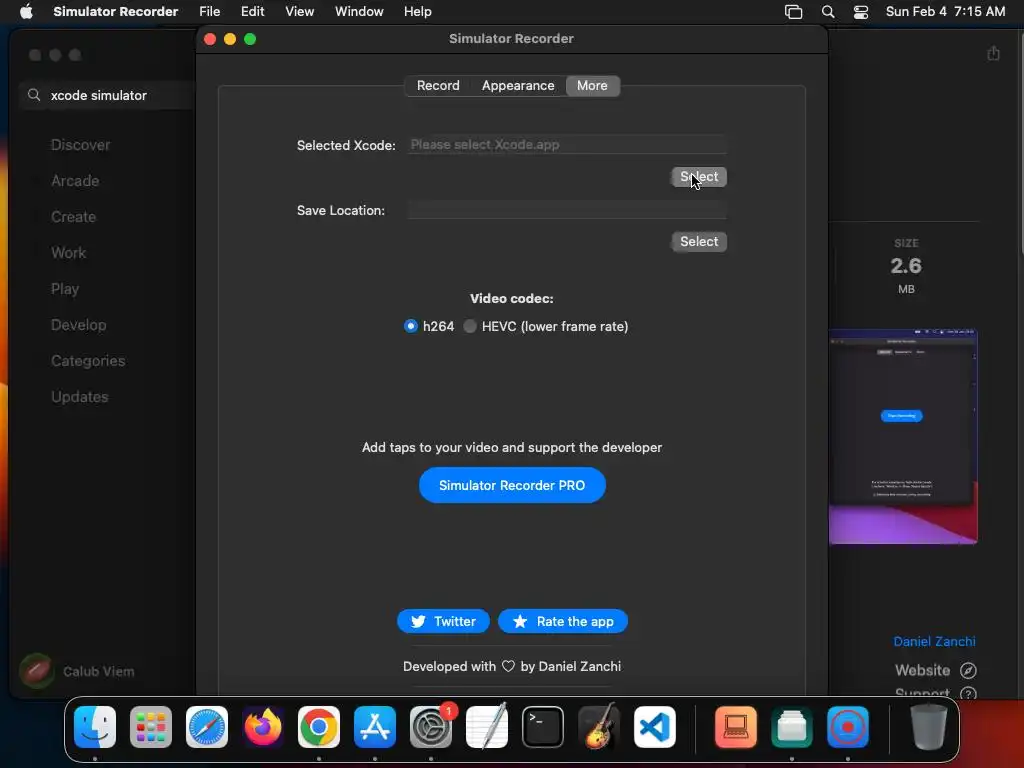Viewport: 1024px width, 768px height.
Task: Switch to the Appearance tab
Action: pyautogui.click(x=518, y=86)
